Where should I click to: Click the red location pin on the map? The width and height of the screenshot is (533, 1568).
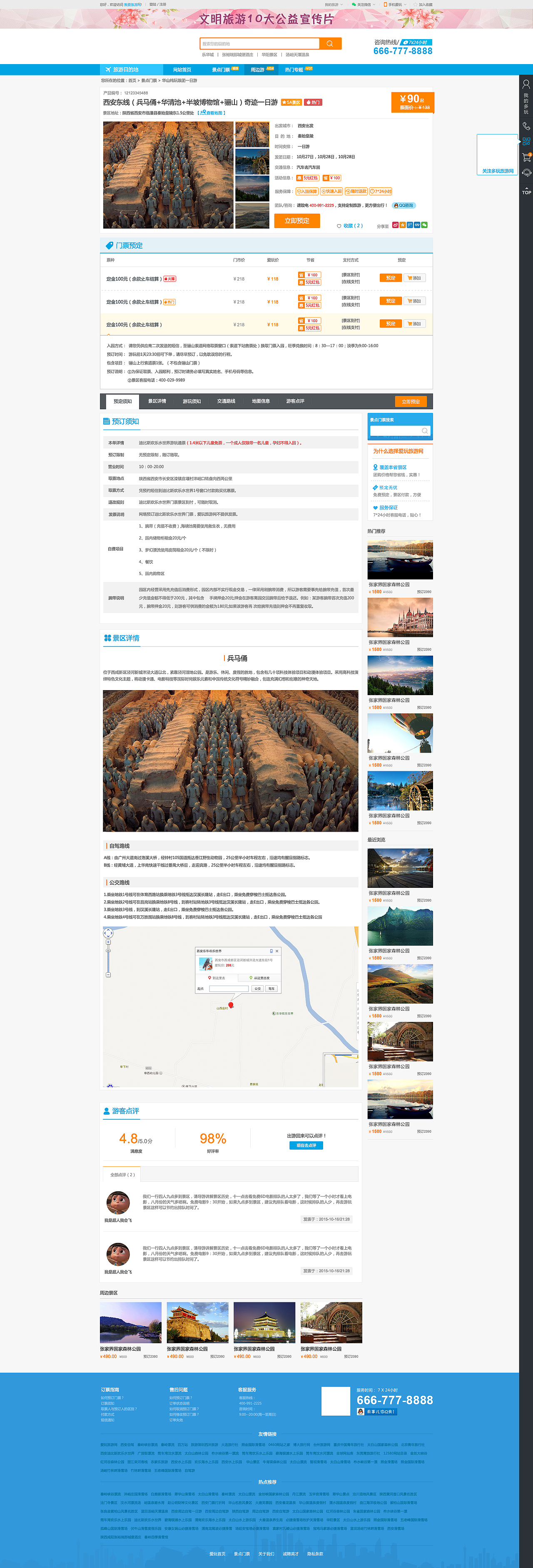click(x=231, y=1005)
